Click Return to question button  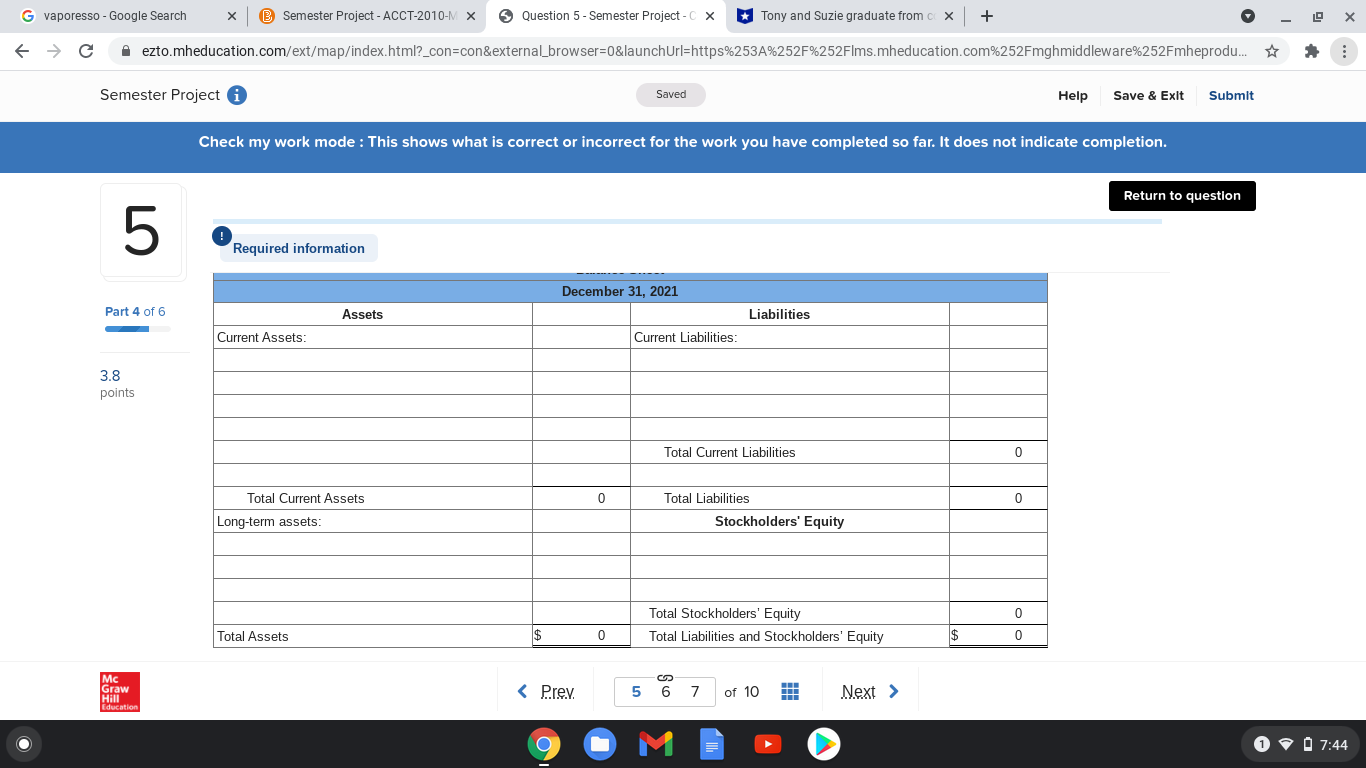click(x=1182, y=196)
